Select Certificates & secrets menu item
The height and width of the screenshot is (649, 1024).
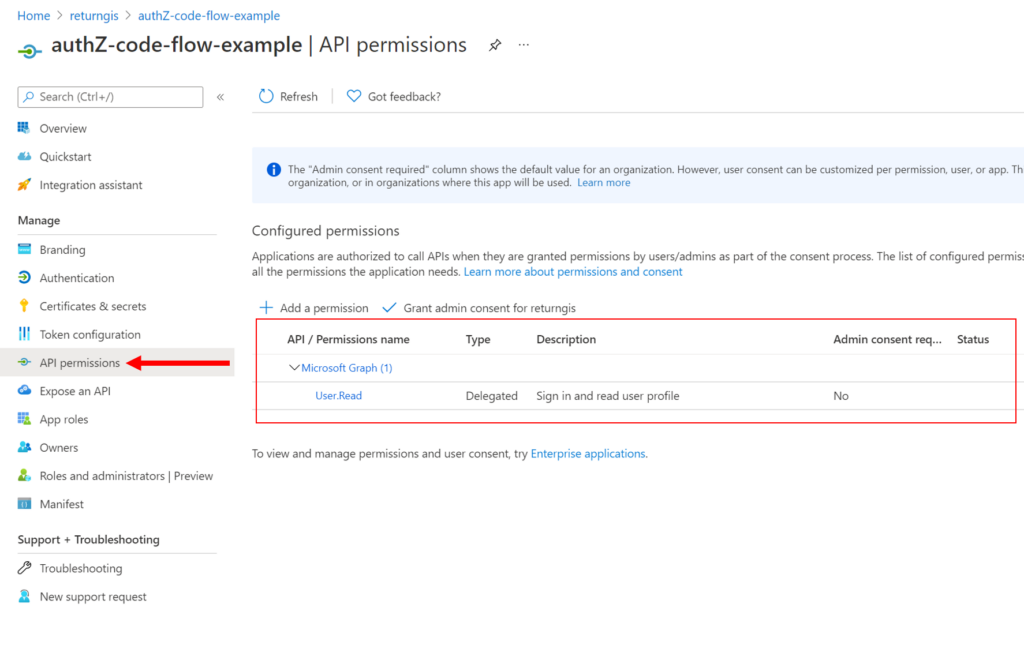pyautogui.click(x=93, y=306)
